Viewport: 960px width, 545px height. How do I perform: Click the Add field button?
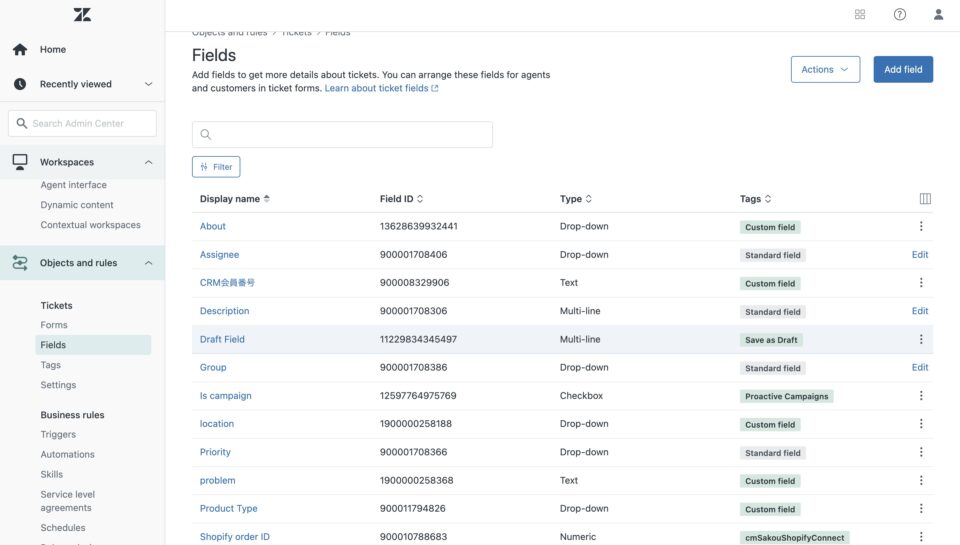point(903,69)
